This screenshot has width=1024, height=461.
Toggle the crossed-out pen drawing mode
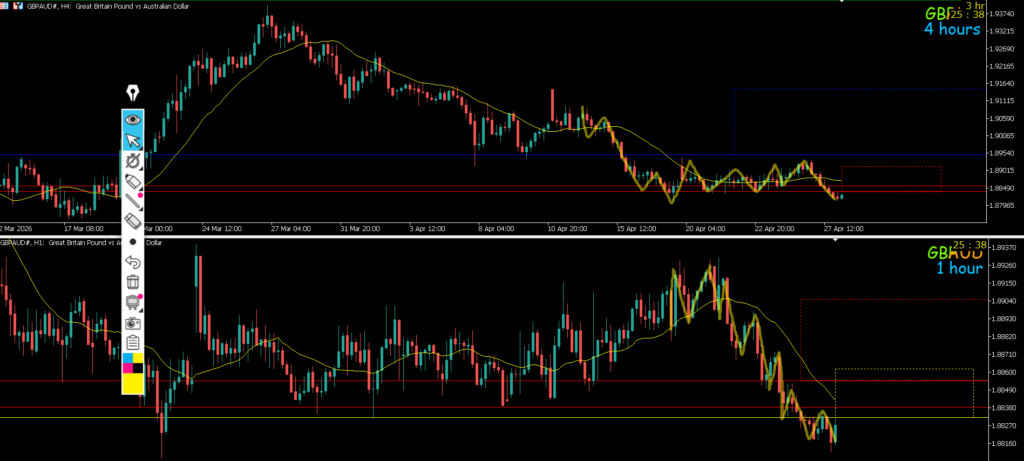(133, 160)
